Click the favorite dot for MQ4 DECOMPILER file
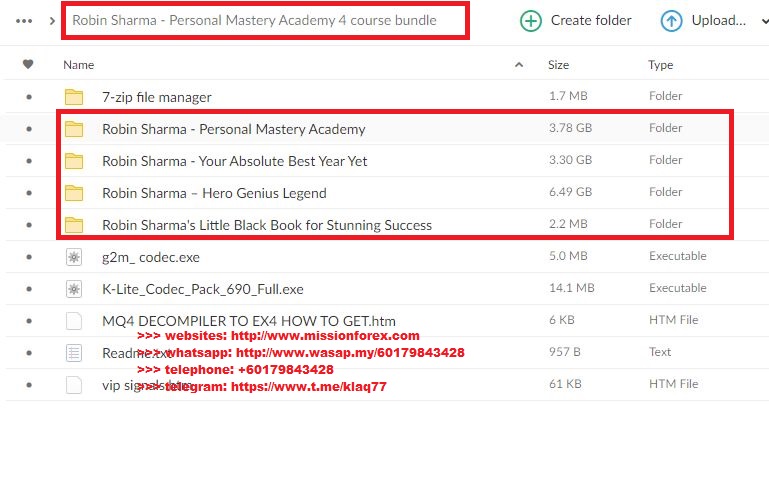Screen dimensions: 769x504 point(29,321)
